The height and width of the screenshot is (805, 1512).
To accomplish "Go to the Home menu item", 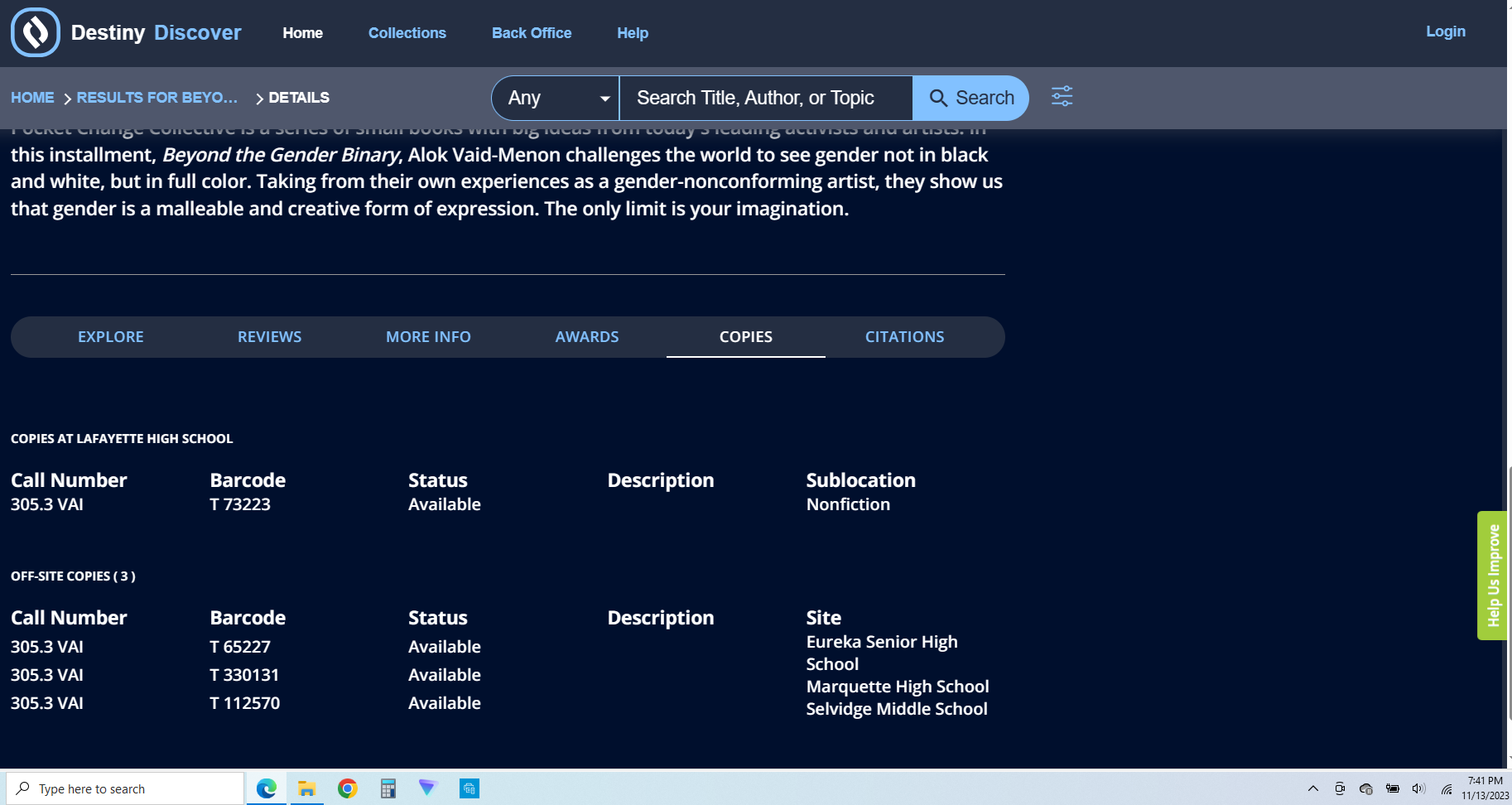I will (x=303, y=33).
